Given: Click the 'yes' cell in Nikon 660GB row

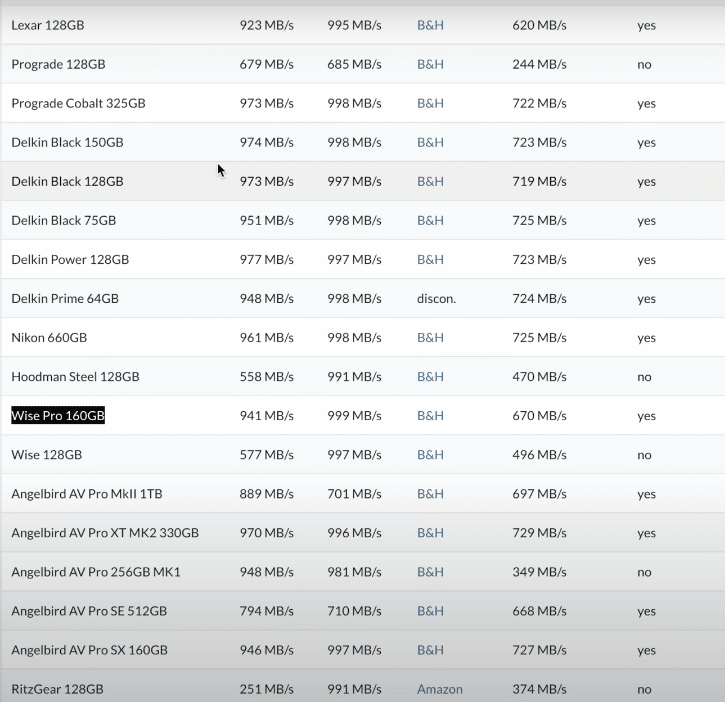Looking at the screenshot, I should [x=646, y=339].
